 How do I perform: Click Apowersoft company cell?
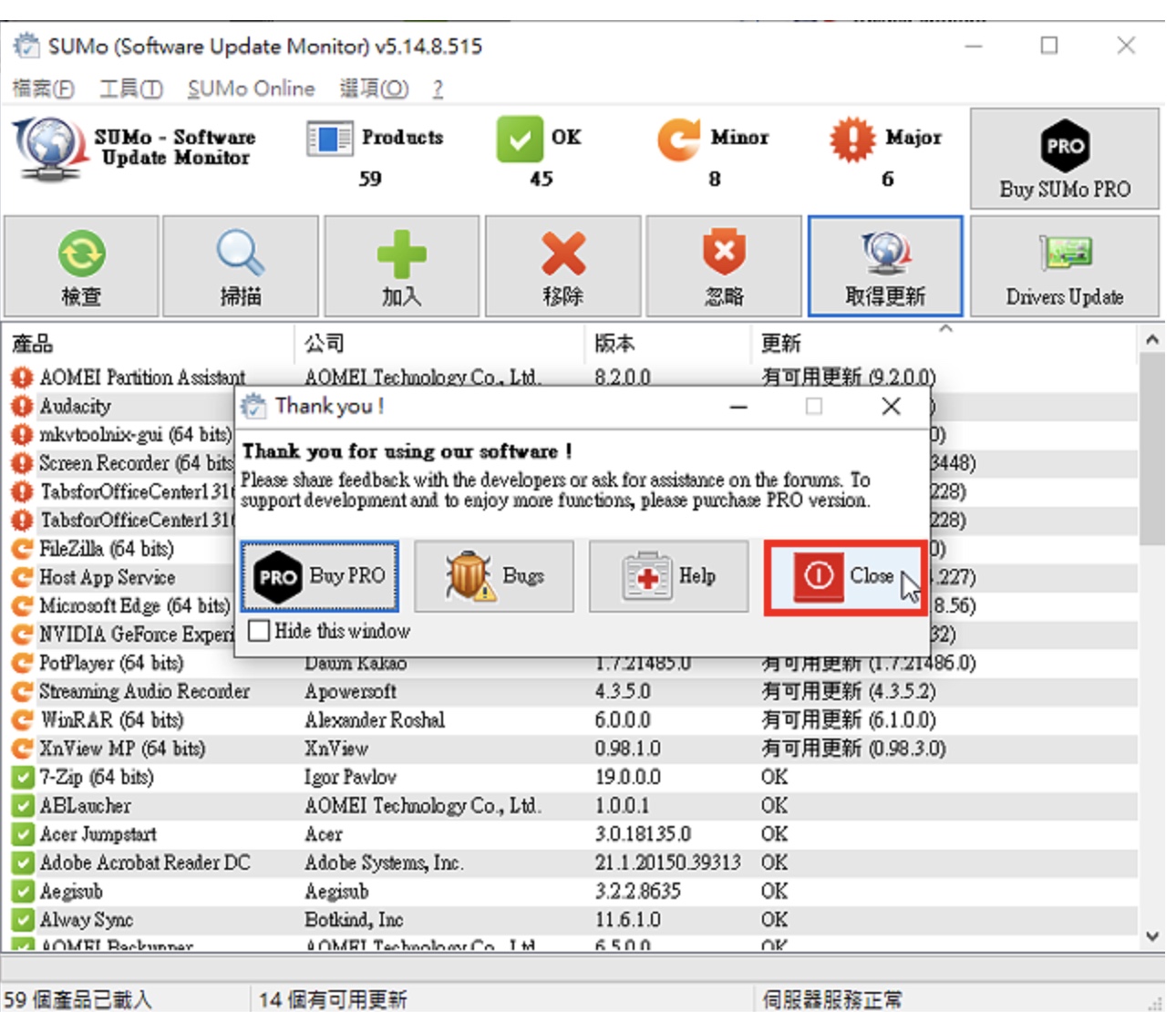click(x=350, y=691)
